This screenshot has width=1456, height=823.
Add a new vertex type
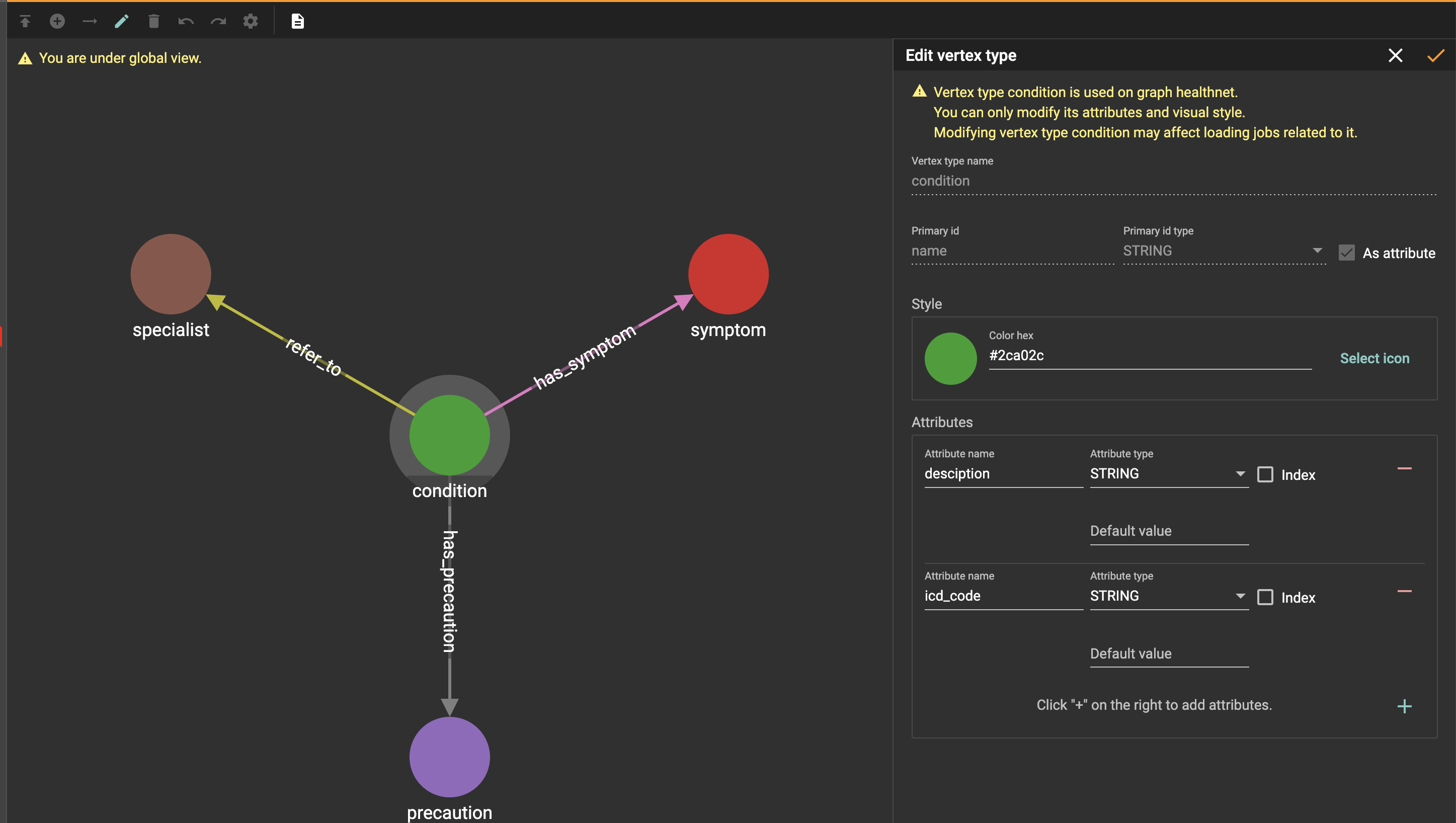(x=57, y=21)
